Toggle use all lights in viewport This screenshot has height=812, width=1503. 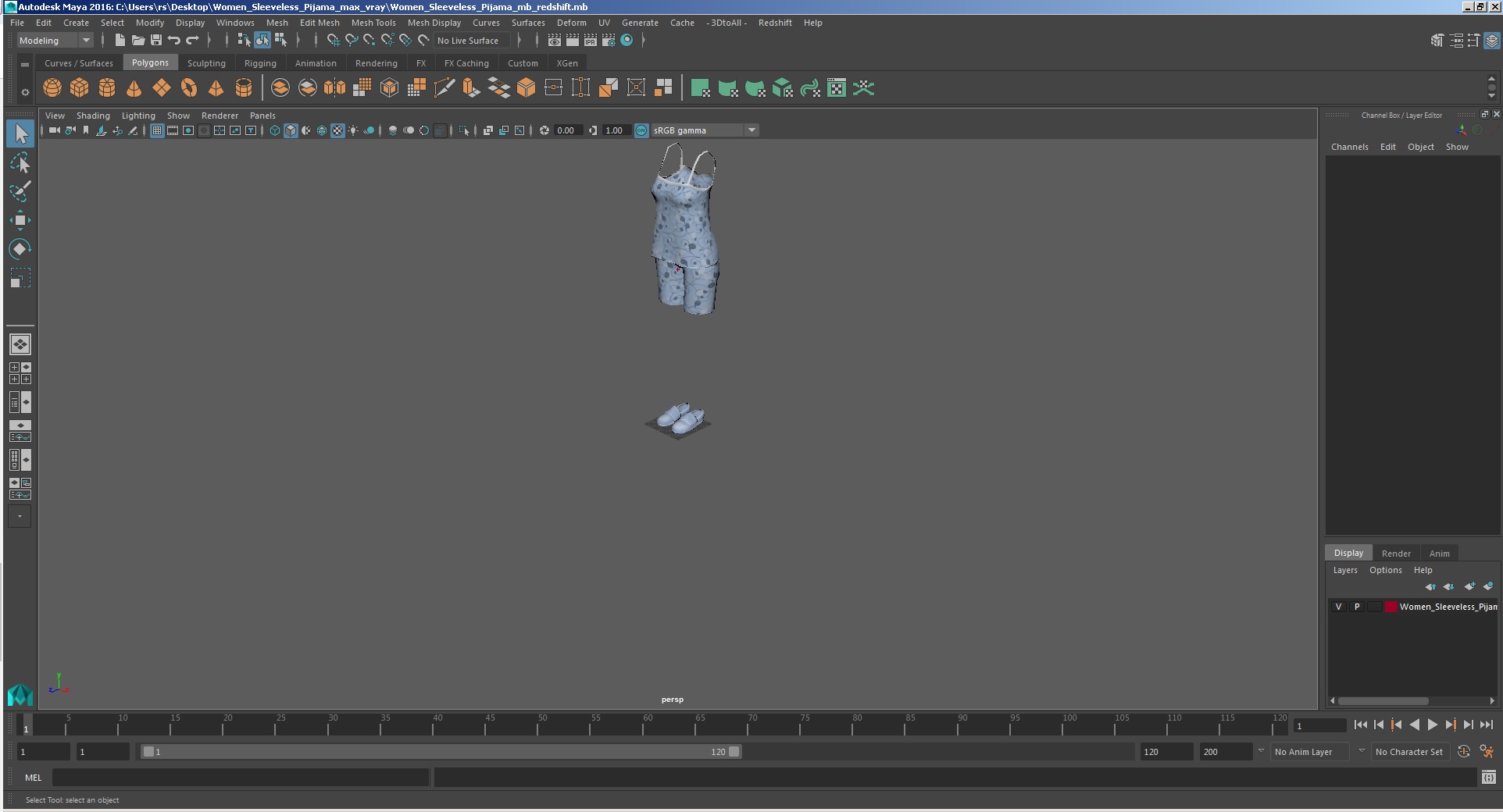(353, 130)
